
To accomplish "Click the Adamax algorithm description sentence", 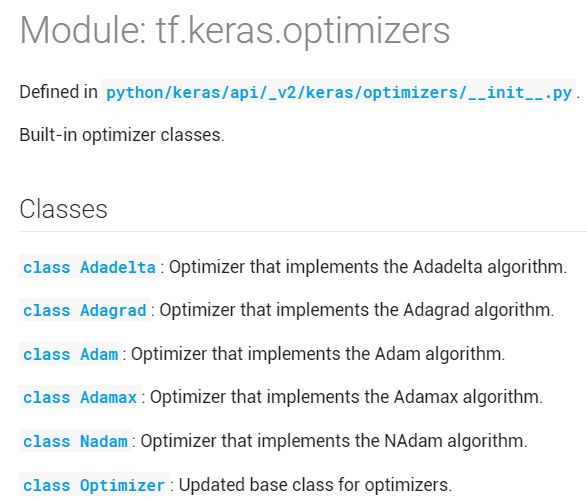I will tap(346, 397).
